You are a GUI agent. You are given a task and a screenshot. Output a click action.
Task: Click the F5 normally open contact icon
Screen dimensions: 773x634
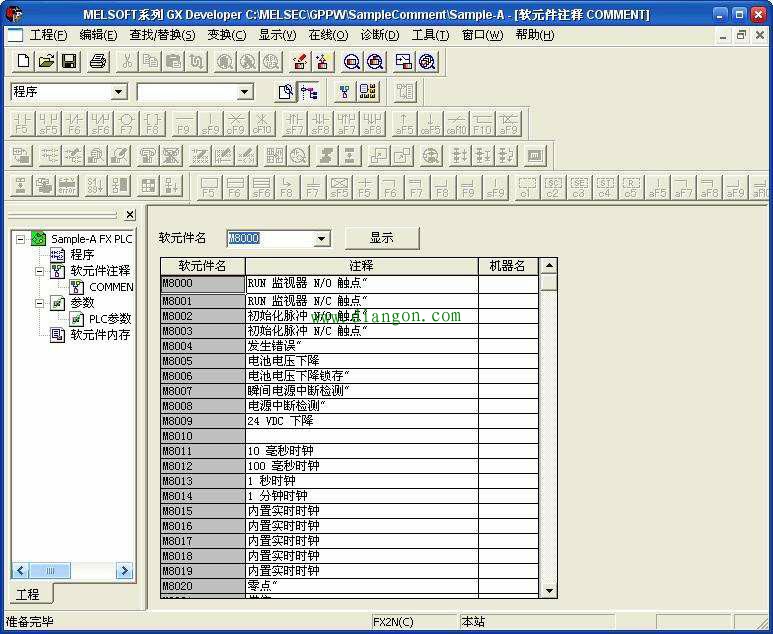[x=22, y=123]
